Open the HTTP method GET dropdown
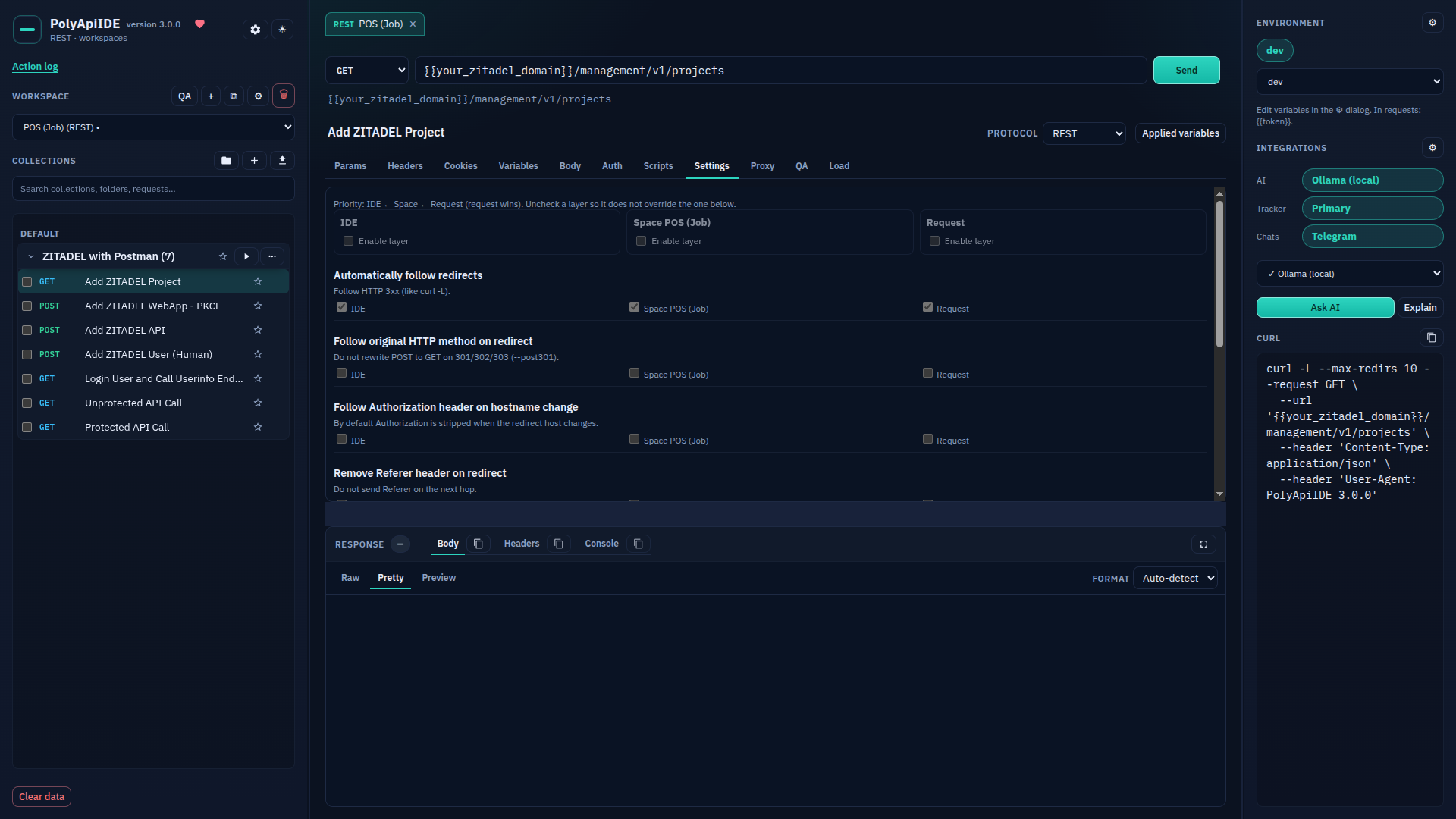 (367, 71)
